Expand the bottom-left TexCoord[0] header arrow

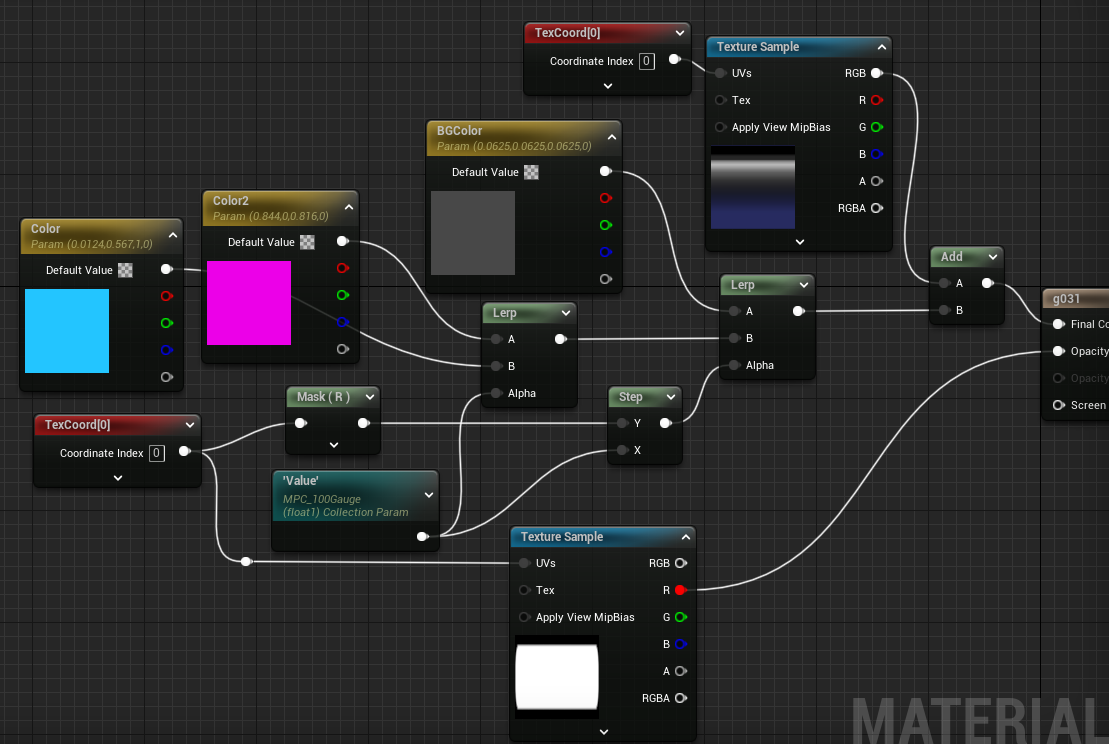(190, 425)
